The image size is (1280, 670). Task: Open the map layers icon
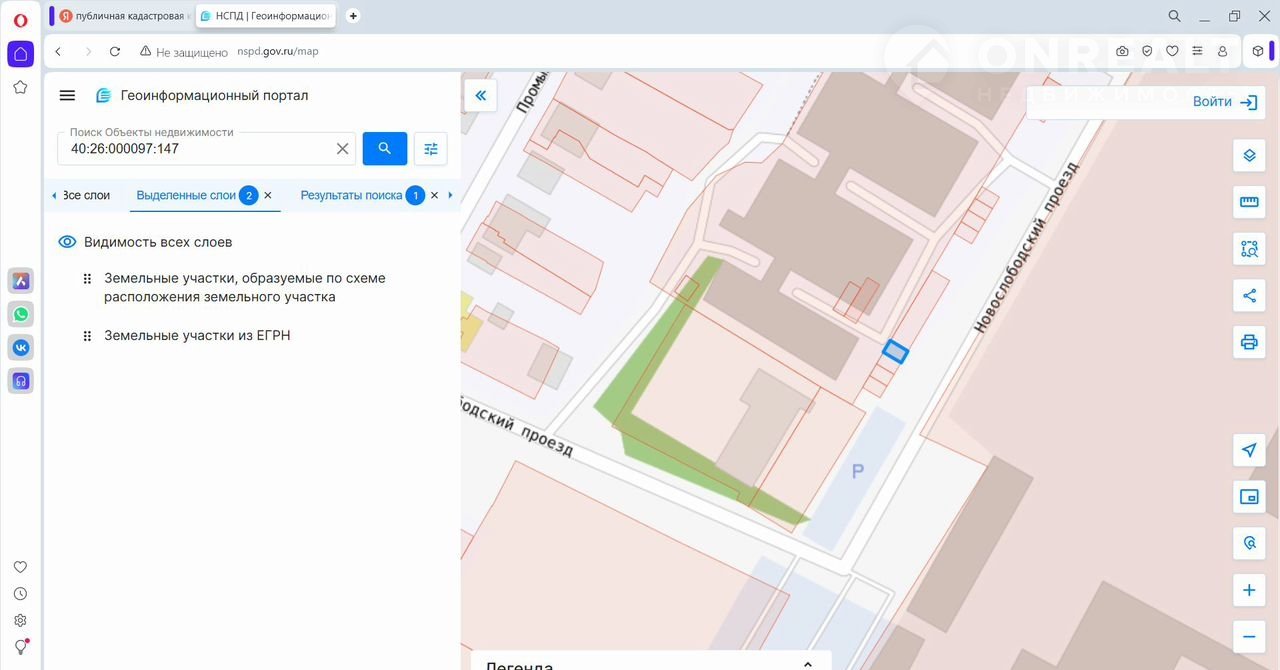pos(1248,156)
